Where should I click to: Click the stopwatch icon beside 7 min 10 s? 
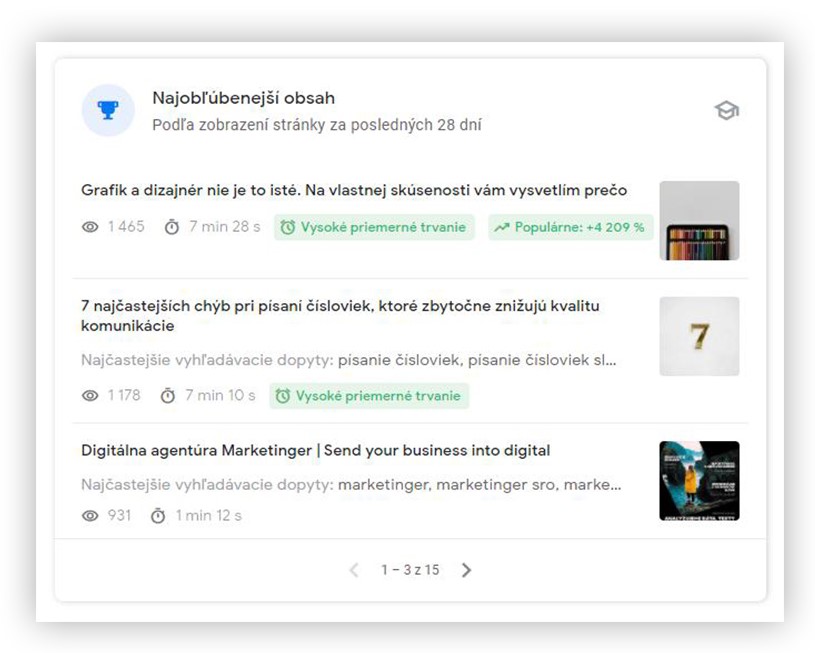pyautogui.click(x=167, y=396)
